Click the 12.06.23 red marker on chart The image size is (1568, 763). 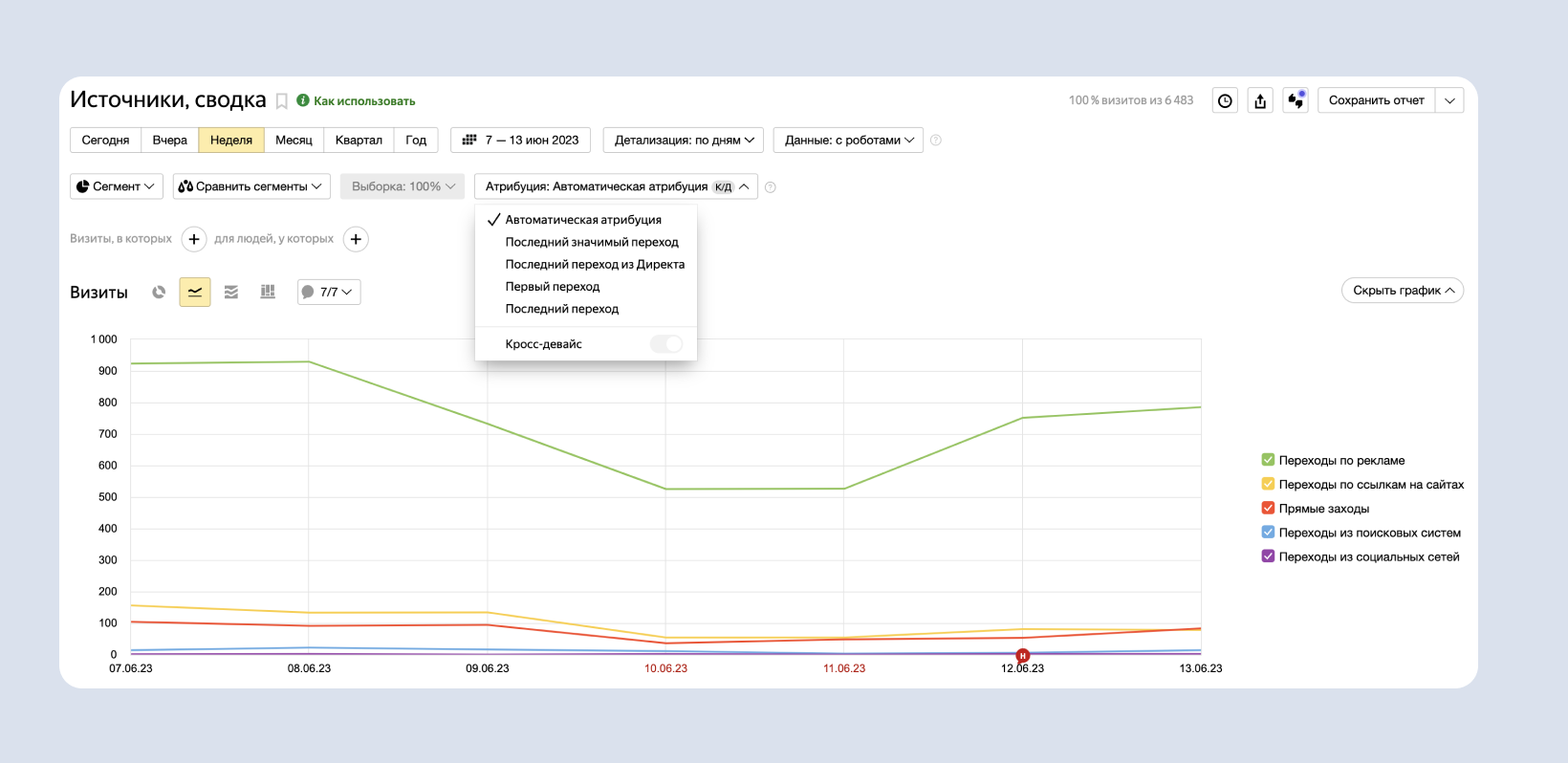[1022, 655]
